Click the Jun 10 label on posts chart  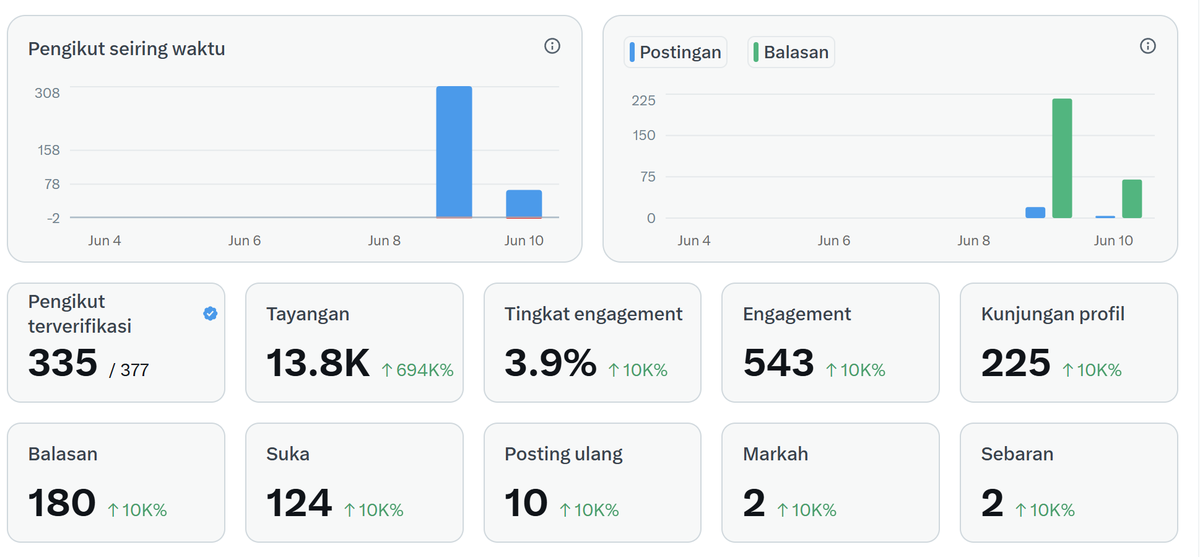1113,241
